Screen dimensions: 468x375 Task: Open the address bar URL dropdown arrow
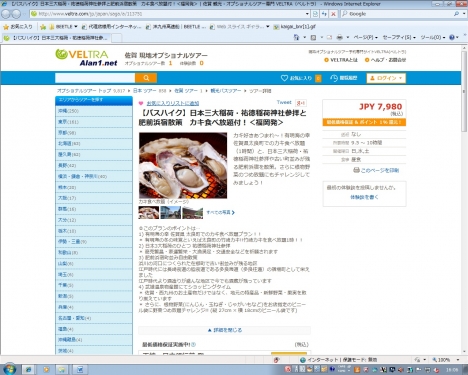(x=307, y=14)
